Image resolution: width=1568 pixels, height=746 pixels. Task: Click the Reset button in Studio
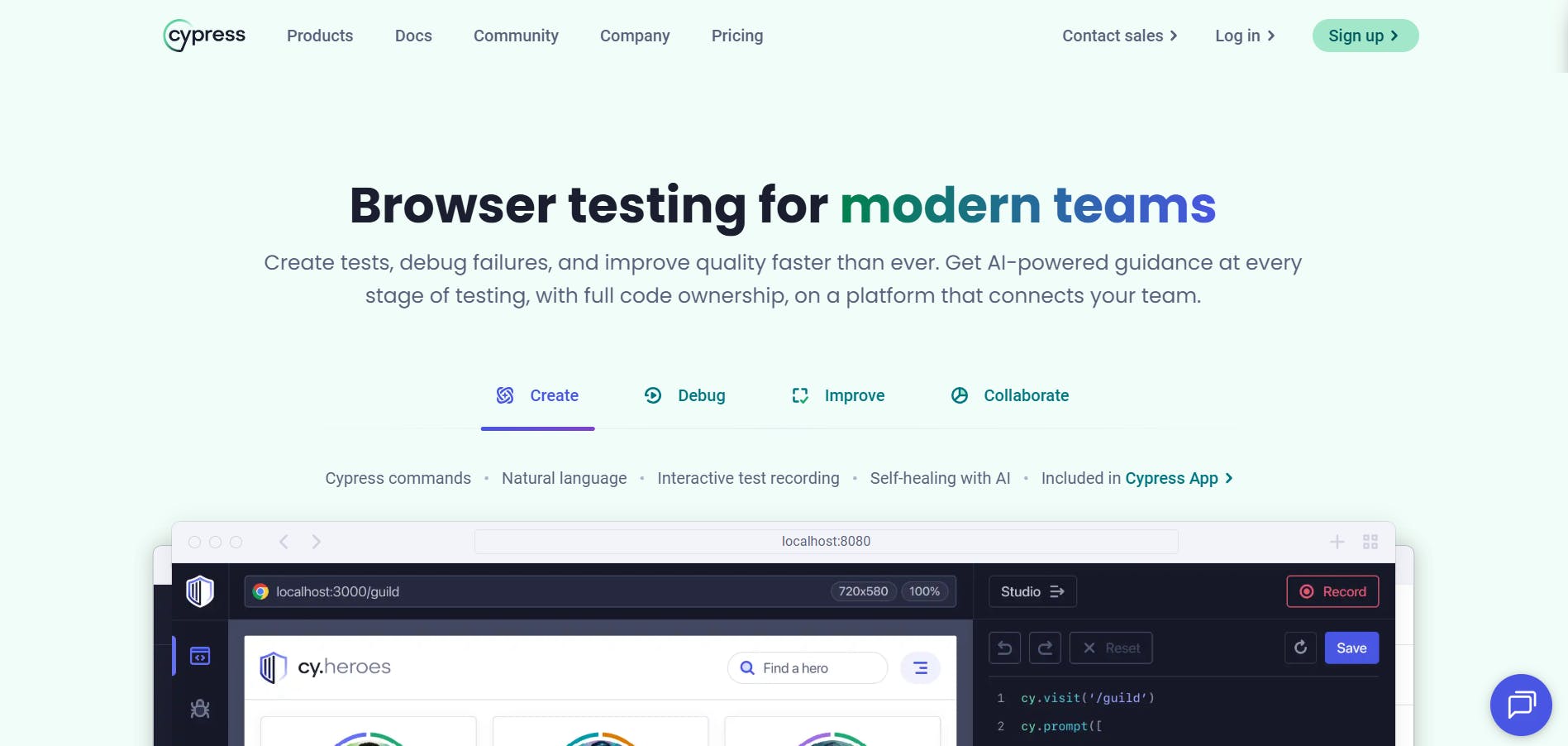[1111, 648]
